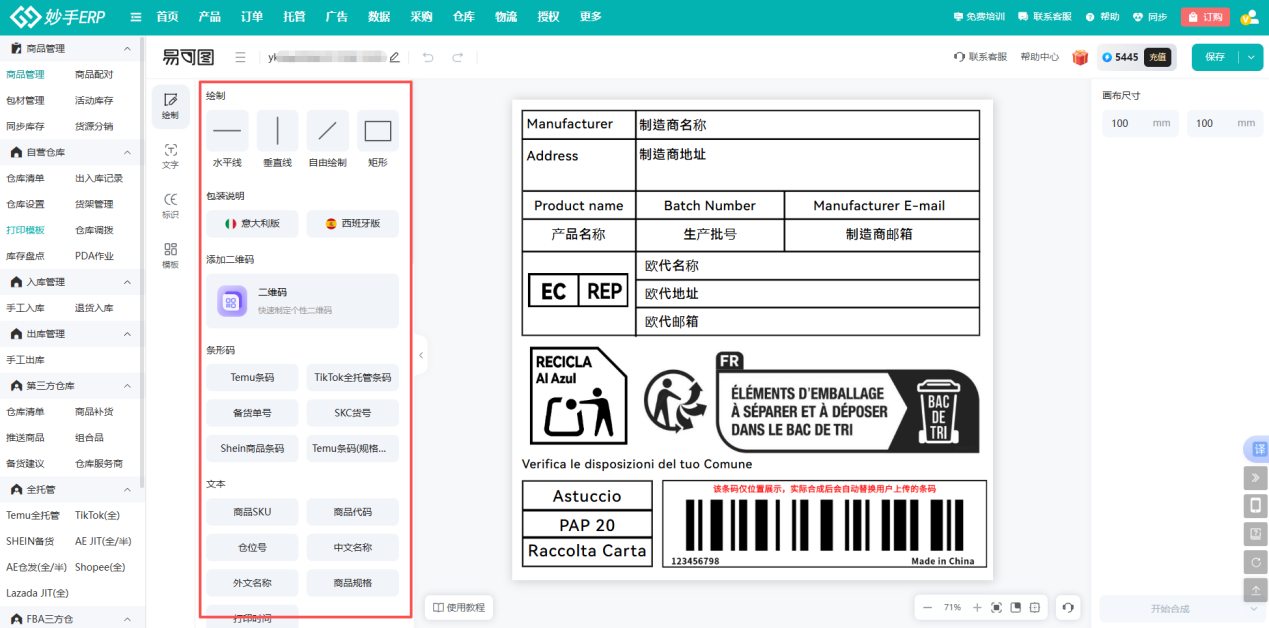
Task: Collapse the 商品管理 sidebar section
Action: [127, 48]
